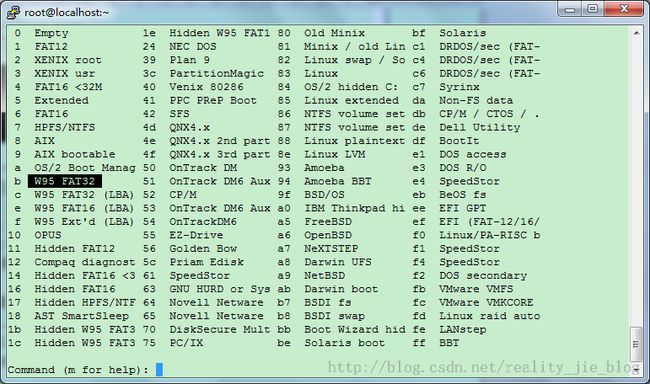The image size is (650, 384).
Task: Click the 'BSD/OS' entry
Action: [325, 195]
